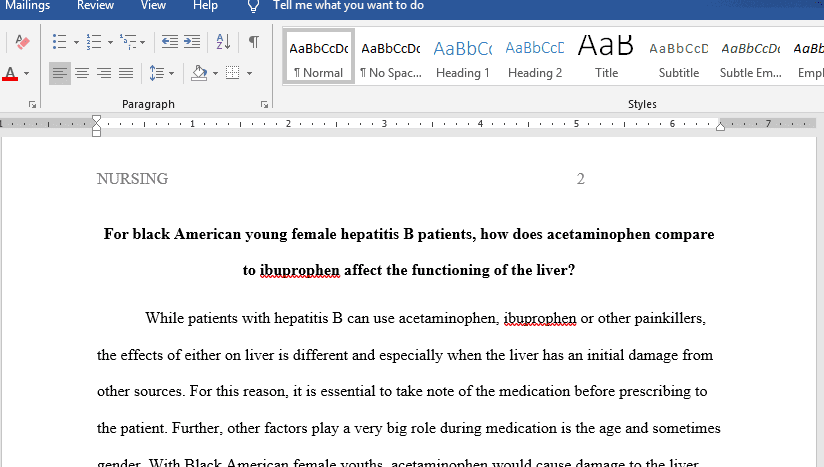Viewport: 824px width, 467px height.
Task: Click the Tell me what you want search box
Action: pyautogui.click(x=348, y=6)
